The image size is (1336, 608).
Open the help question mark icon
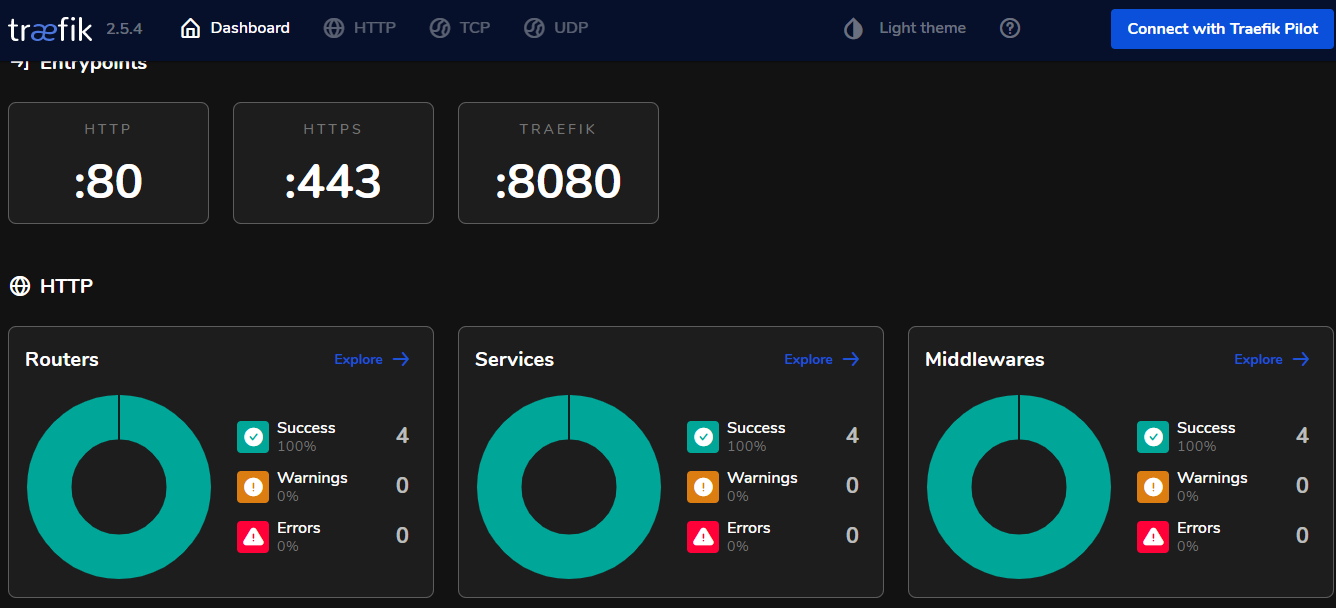[1010, 28]
